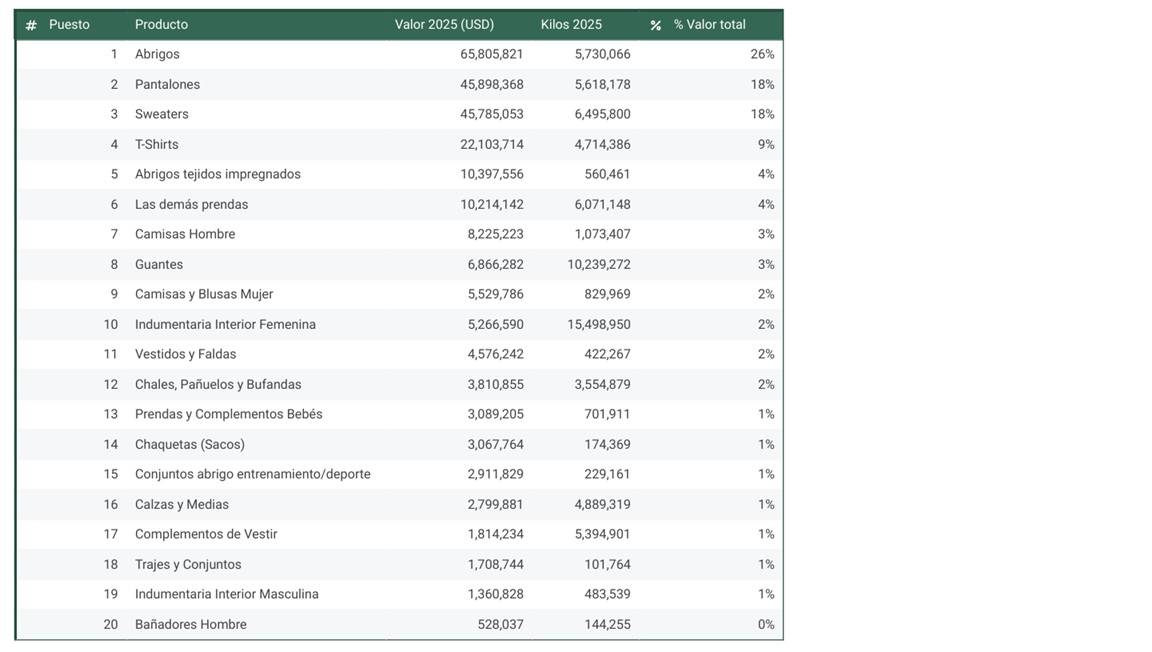
Task: Select the Pantalones product cell
Action: pos(168,85)
